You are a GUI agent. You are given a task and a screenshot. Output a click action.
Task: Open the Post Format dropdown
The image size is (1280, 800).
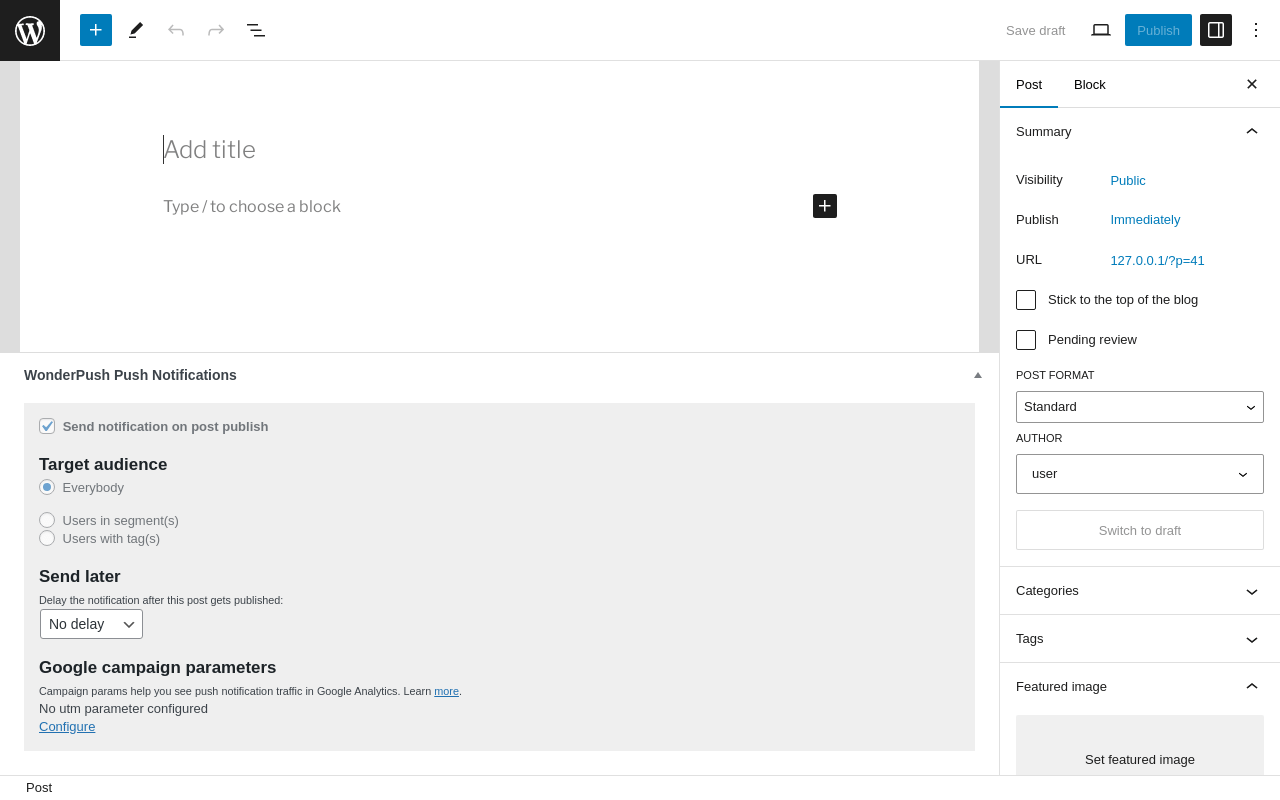coord(1140,407)
